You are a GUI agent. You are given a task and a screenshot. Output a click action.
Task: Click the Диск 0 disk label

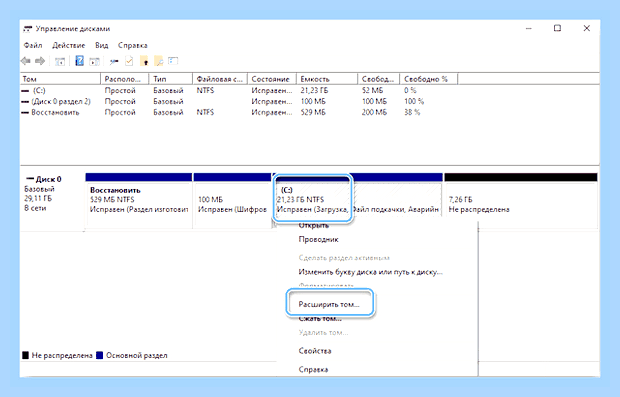pos(48,179)
